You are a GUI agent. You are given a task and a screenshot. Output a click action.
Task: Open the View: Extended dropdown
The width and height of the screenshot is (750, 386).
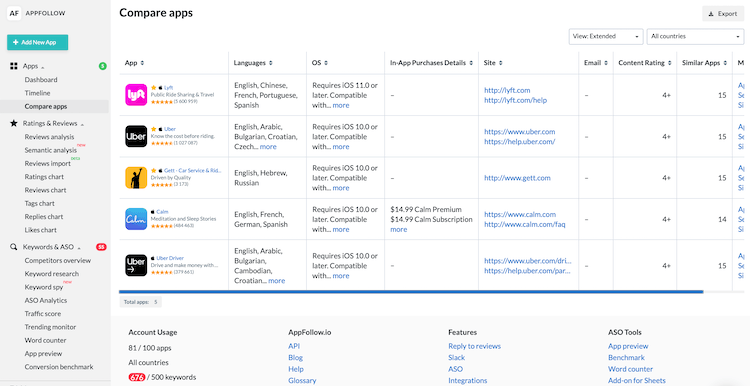[606, 36]
